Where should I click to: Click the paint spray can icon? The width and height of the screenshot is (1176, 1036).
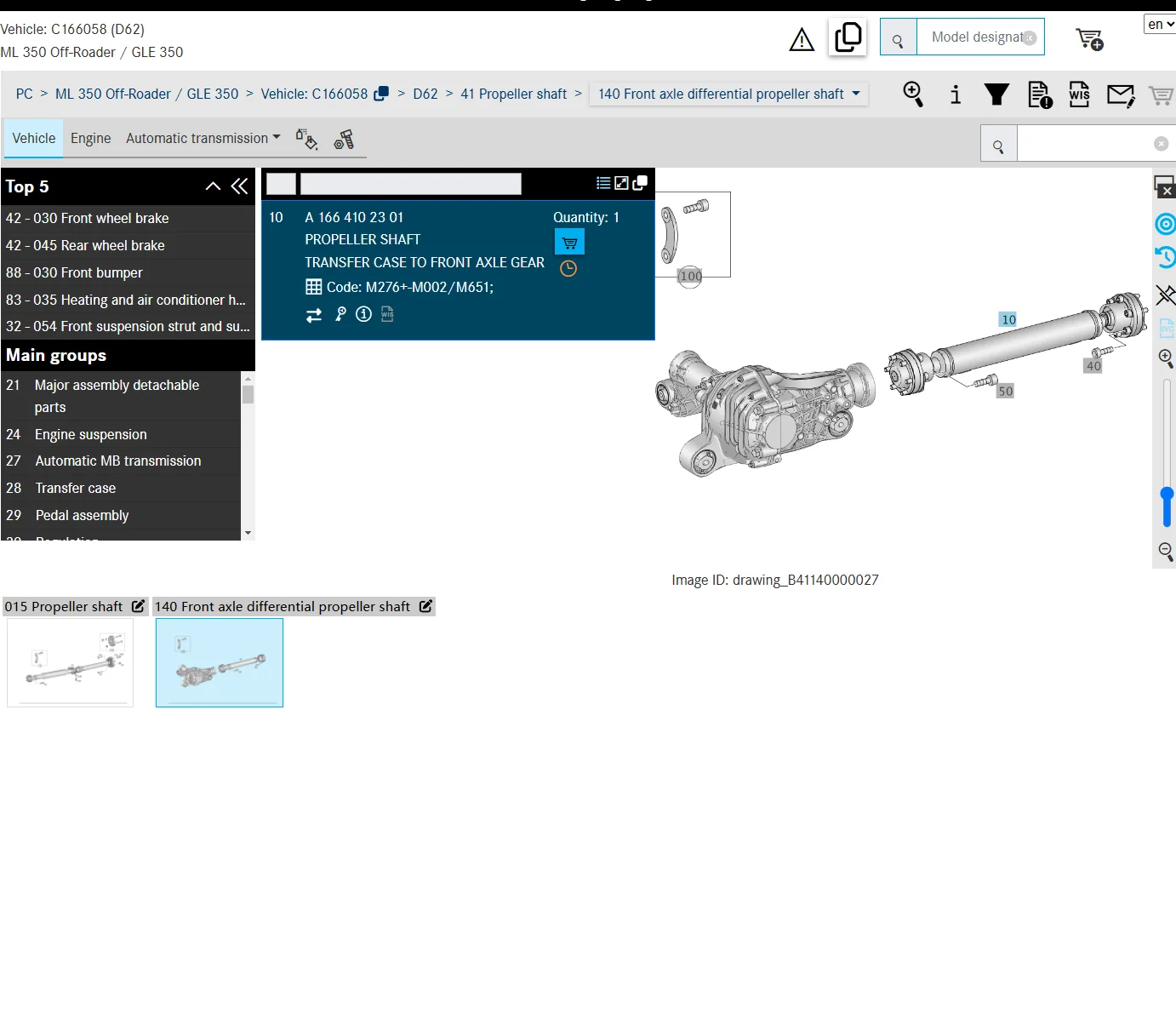(x=306, y=139)
